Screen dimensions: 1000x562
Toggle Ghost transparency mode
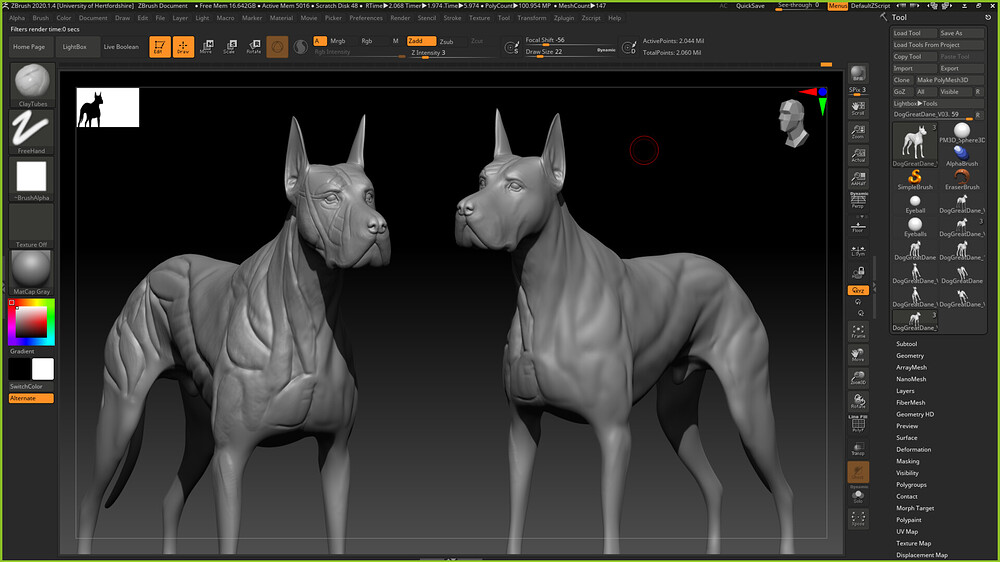pyautogui.click(x=858, y=473)
